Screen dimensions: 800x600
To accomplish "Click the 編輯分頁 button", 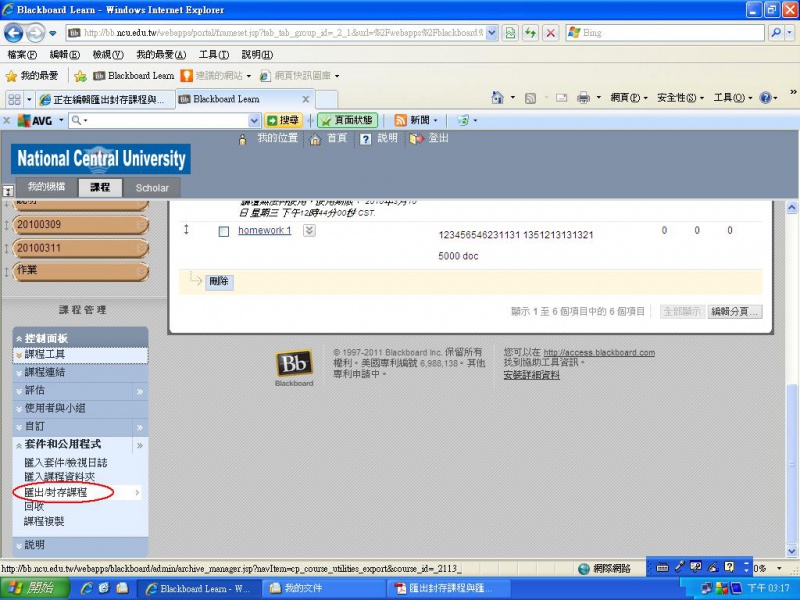I will pyautogui.click(x=735, y=312).
